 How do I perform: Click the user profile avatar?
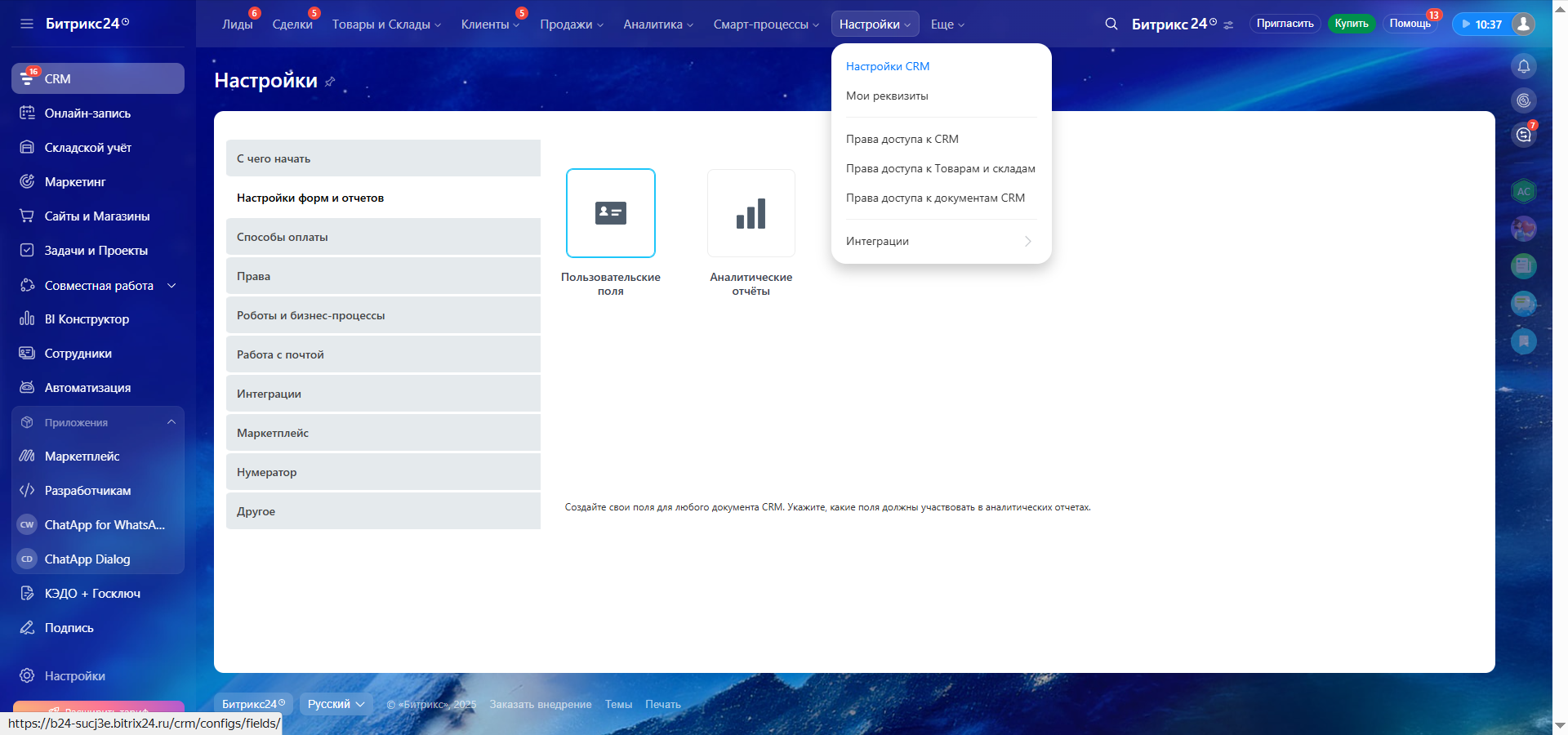[x=1522, y=24]
